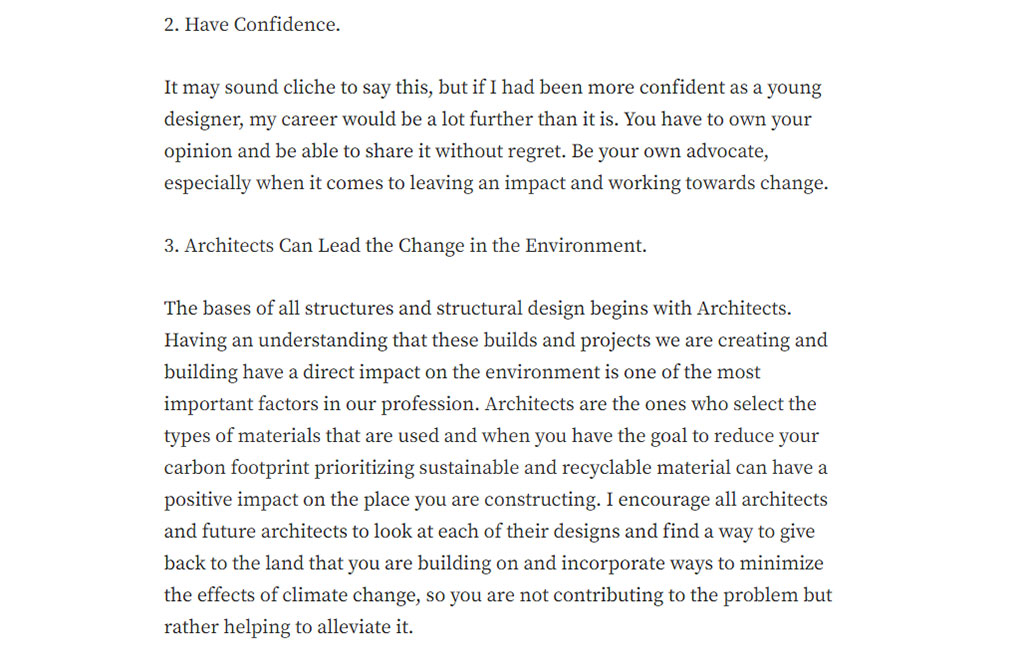Click the line starting "carbon footprint prioritizing sustainable"

click(x=495, y=468)
